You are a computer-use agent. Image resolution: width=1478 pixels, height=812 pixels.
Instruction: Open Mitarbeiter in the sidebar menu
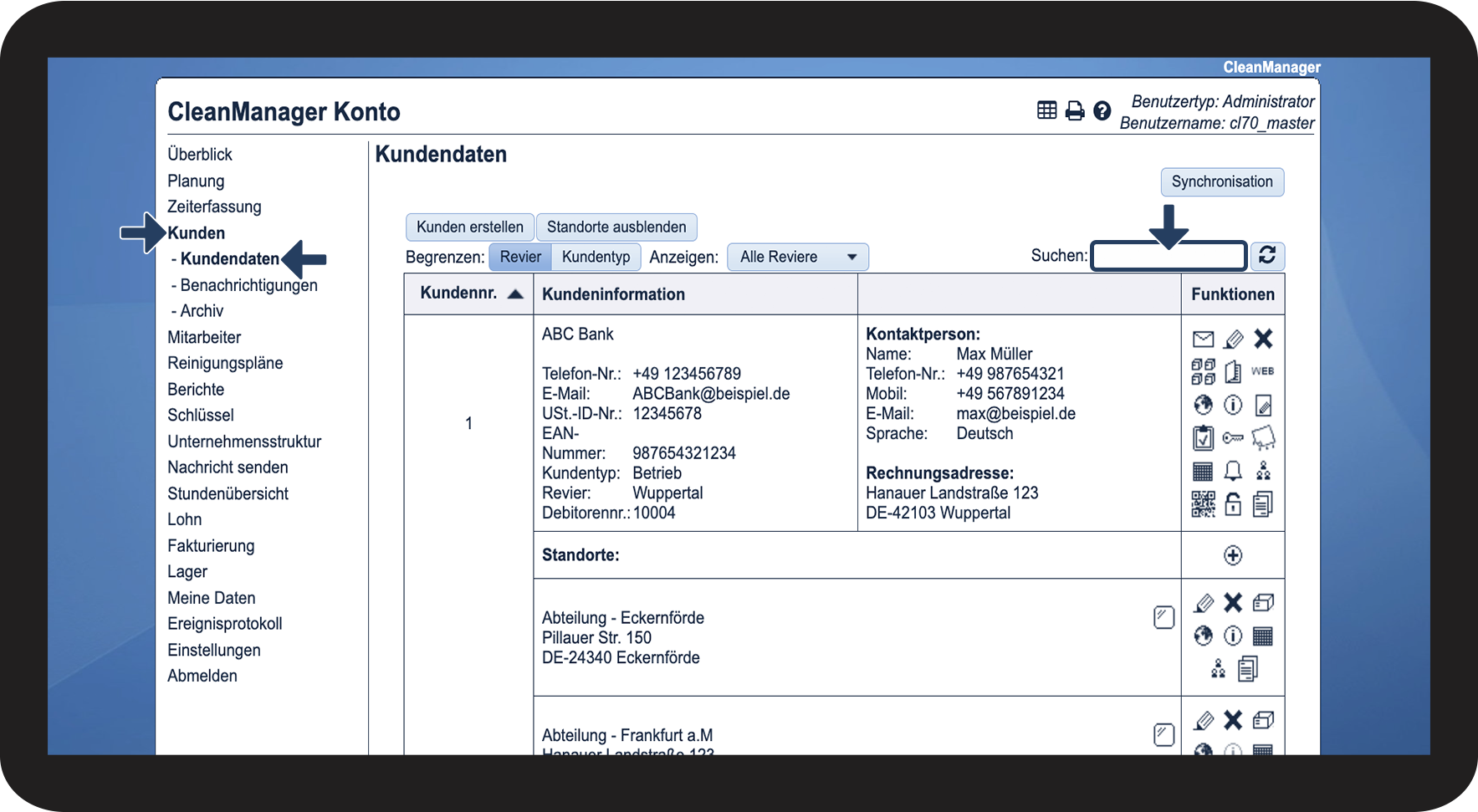coord(204,337)
